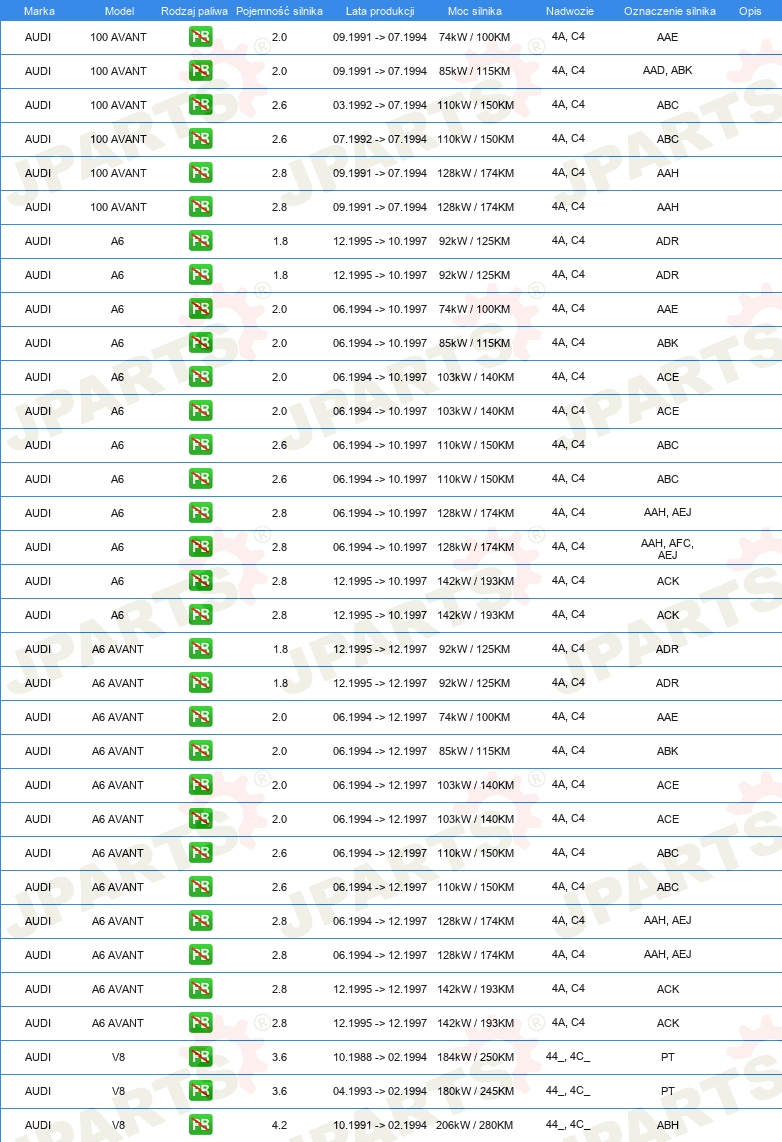Click the Oznaczenie silnika column header

pos(670,11)
